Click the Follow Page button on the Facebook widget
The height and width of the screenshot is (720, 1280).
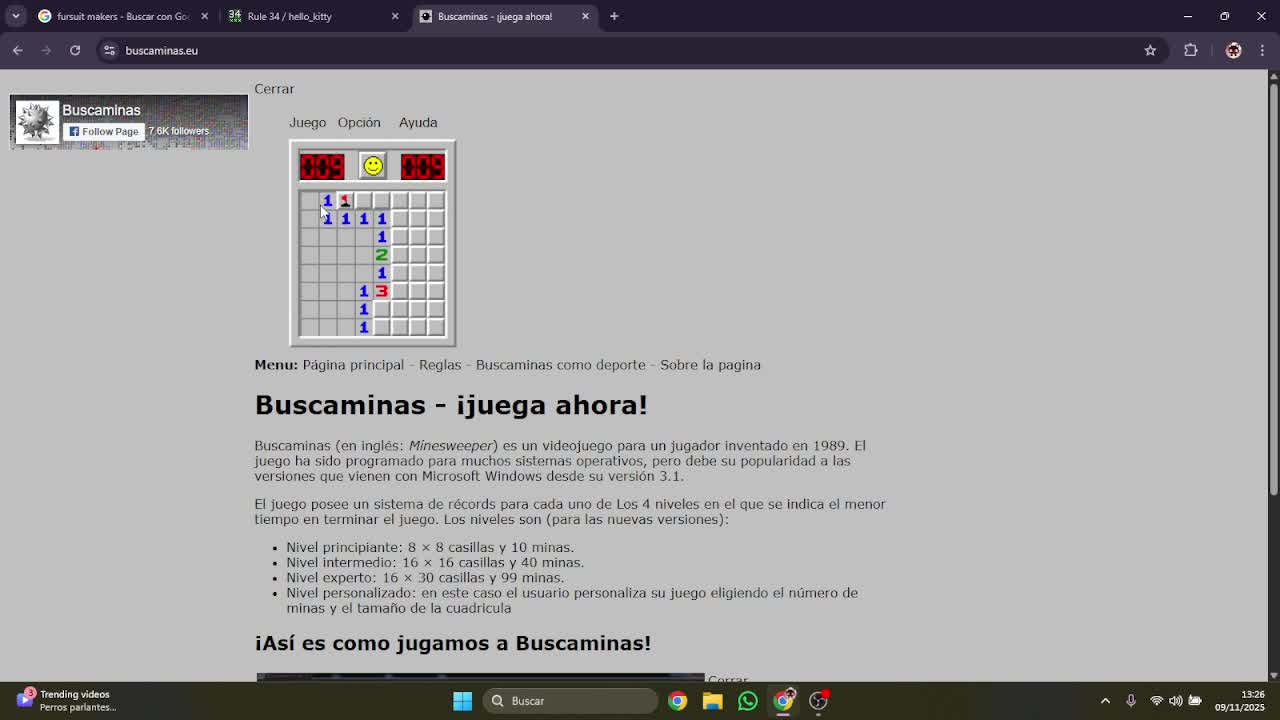[103, 131]
